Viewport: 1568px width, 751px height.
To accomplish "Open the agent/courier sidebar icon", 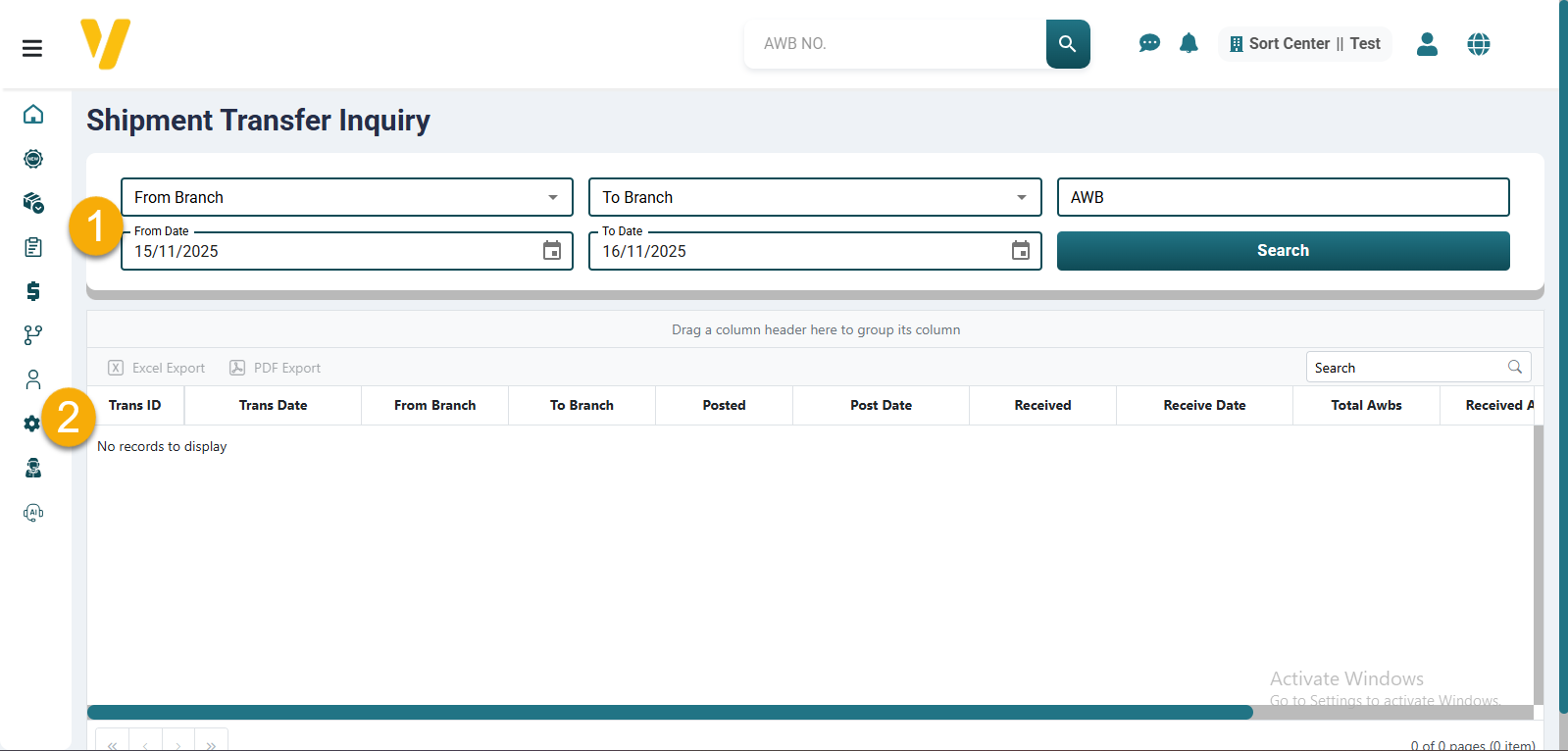I will (x=33, y=468).
